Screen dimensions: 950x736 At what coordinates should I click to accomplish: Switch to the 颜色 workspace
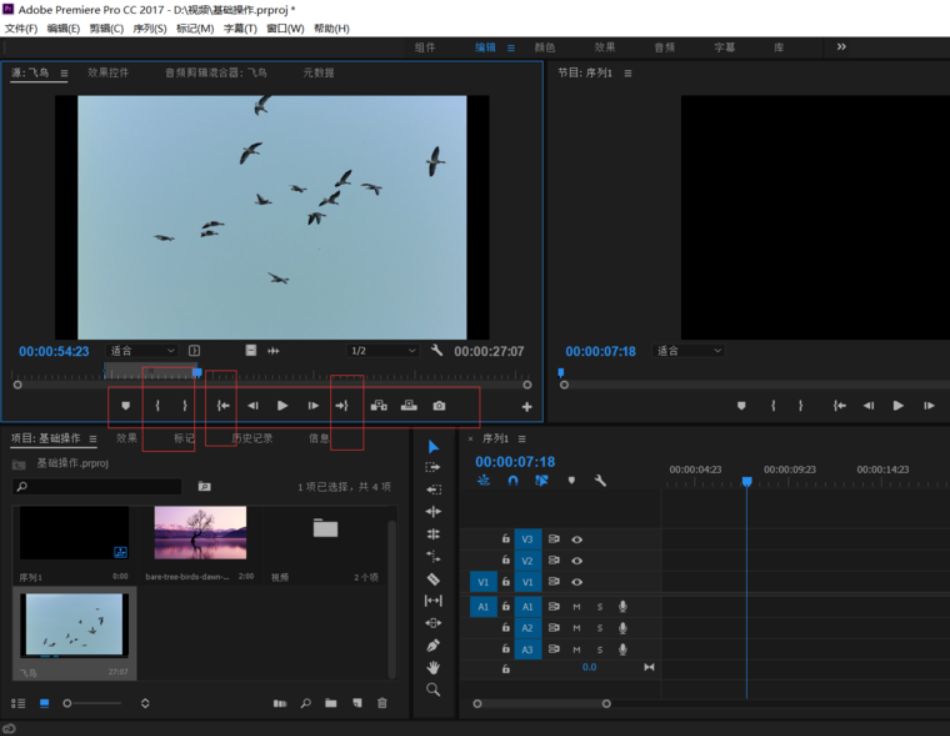click(545, 47)
